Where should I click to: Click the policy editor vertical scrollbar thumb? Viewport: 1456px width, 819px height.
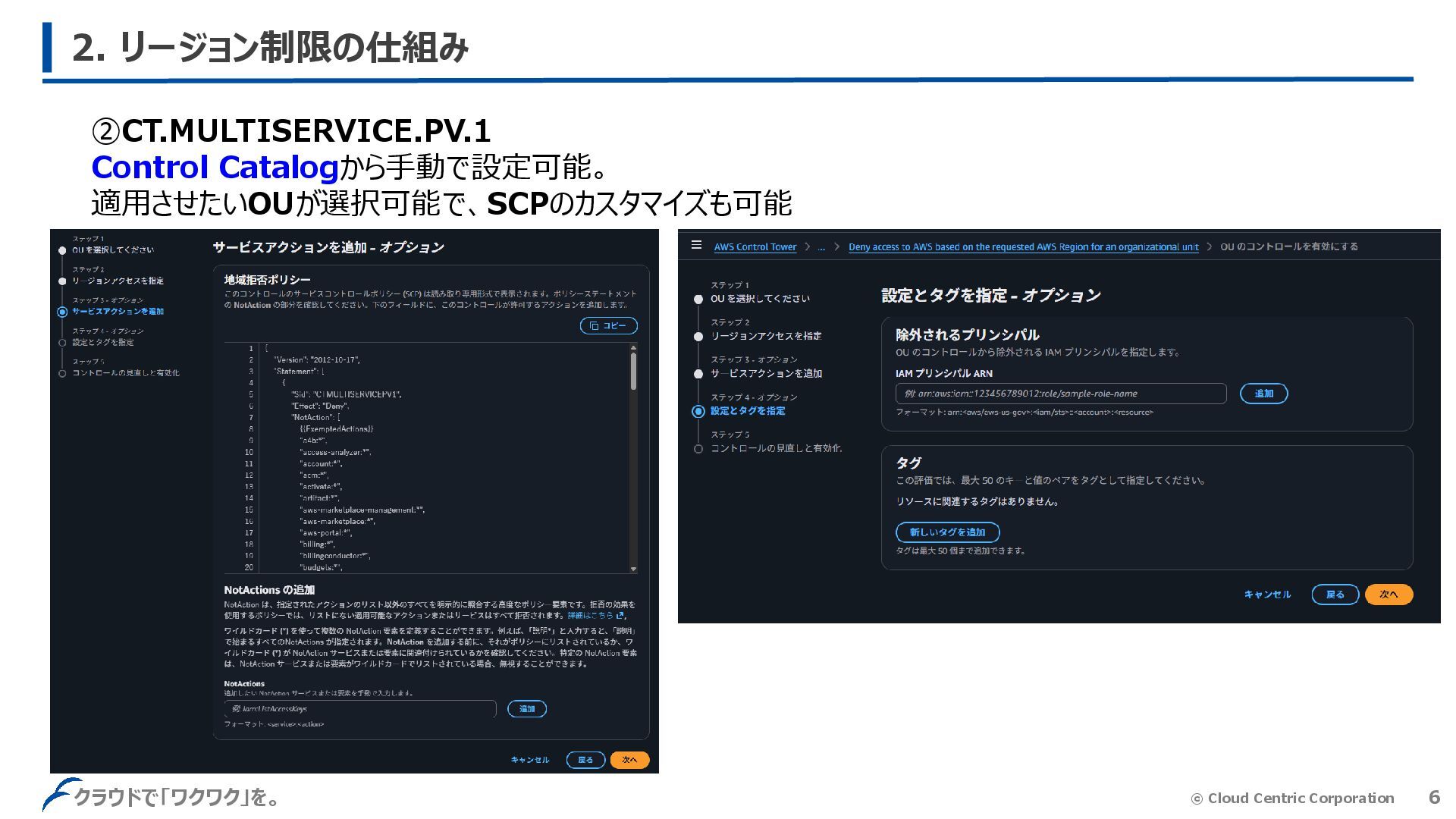coord(633,372)
